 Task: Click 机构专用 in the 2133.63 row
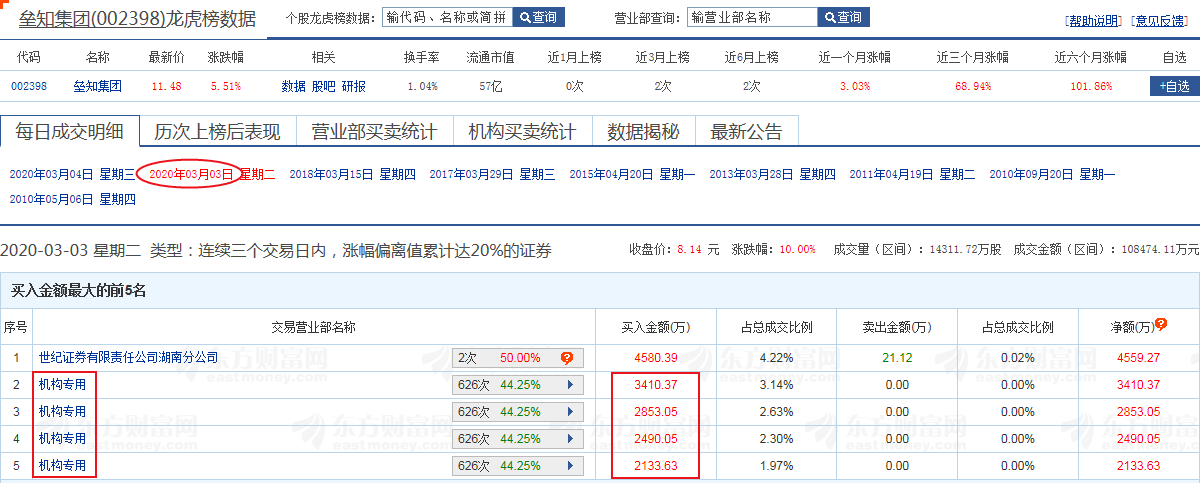coord(62,465)
